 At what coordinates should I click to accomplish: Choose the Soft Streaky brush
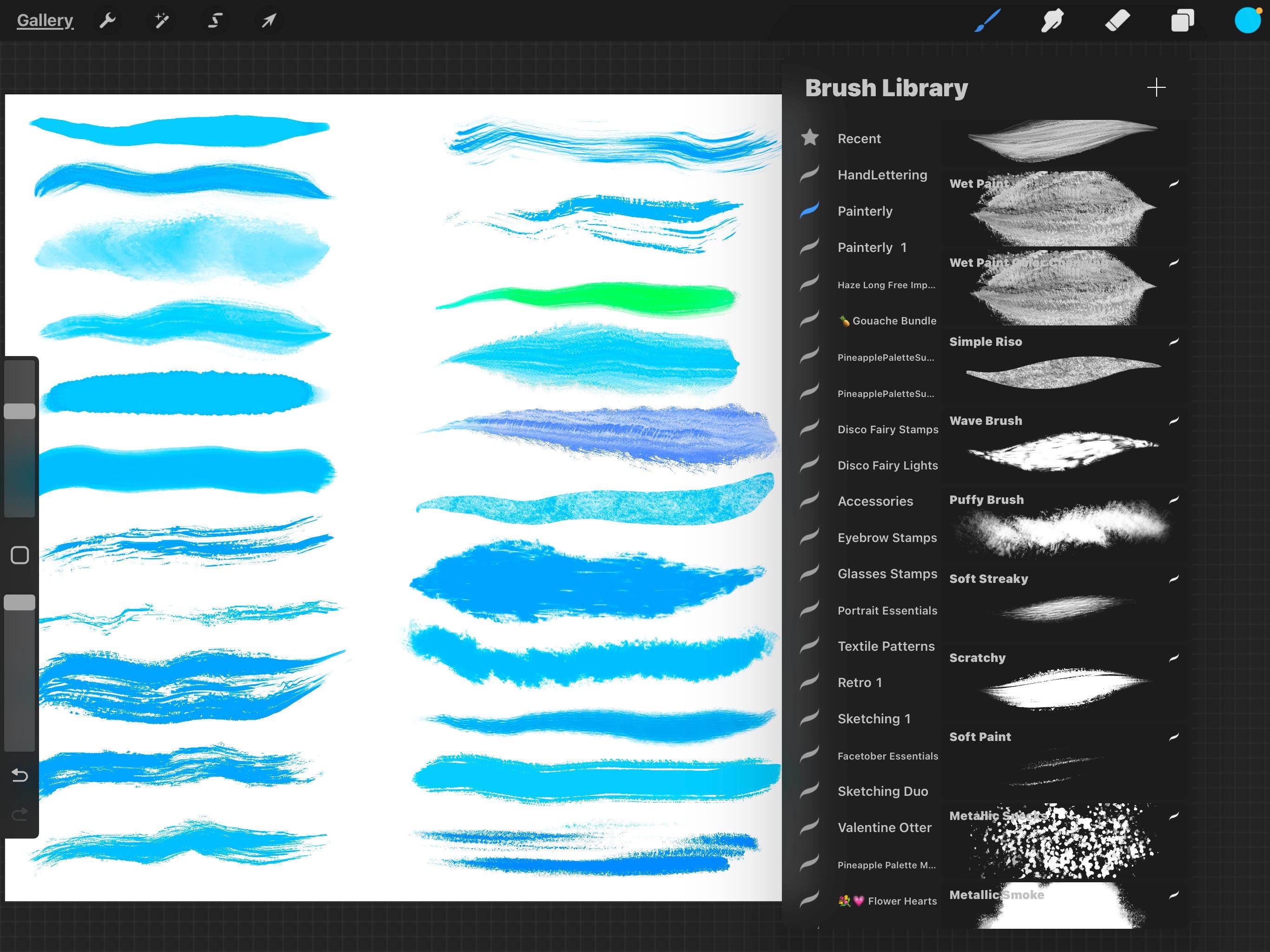click(1063, 604)
